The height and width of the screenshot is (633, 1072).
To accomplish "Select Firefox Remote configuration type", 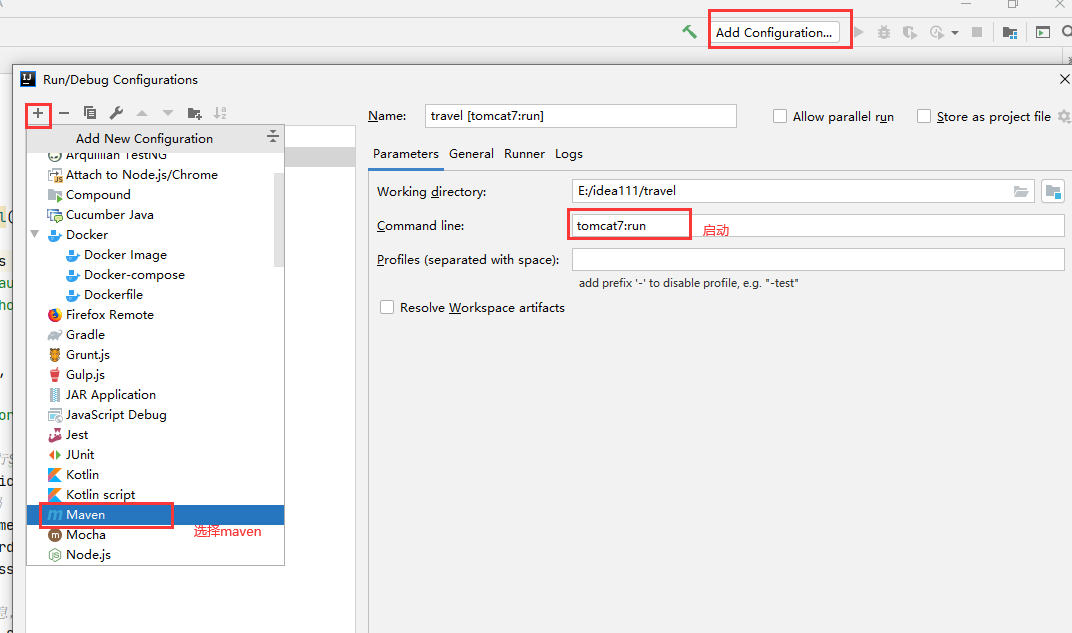I will [155, 314].
